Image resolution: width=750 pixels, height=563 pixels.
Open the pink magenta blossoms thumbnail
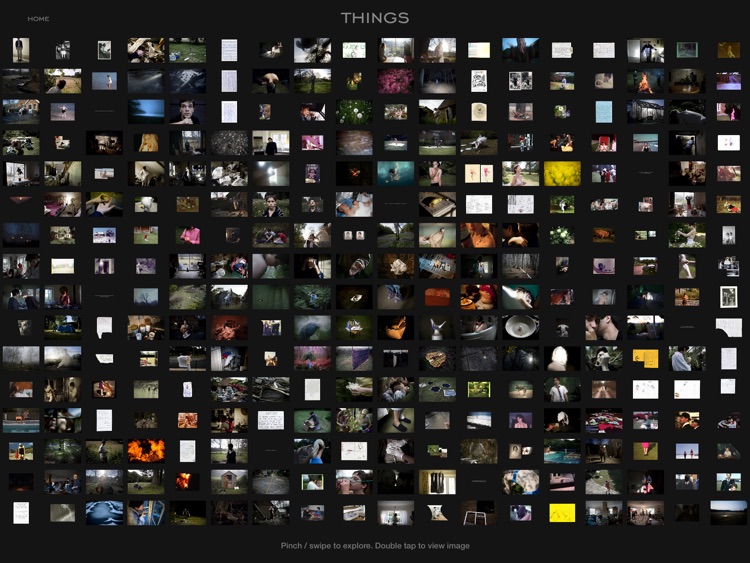[396, 81]
